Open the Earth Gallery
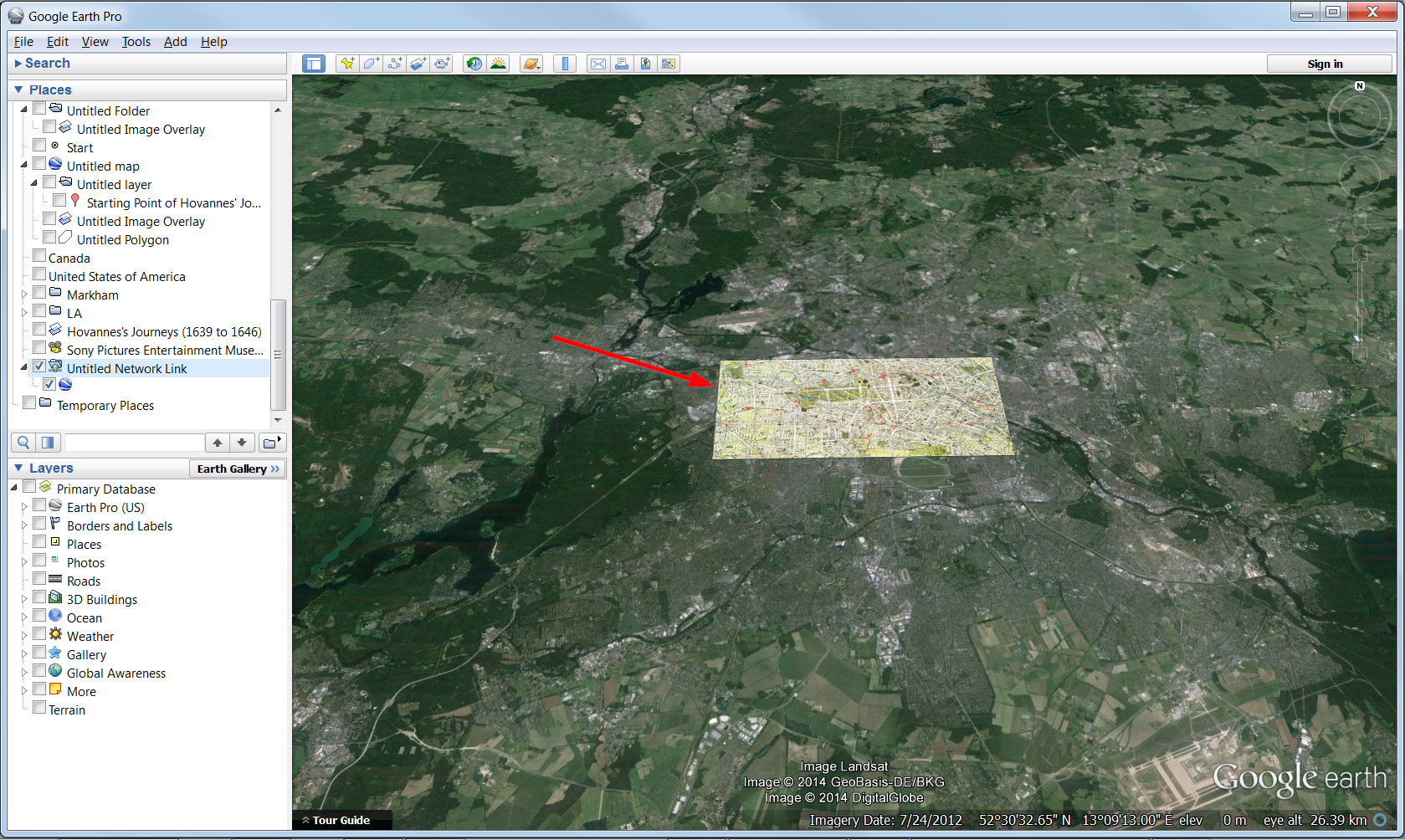The image size is (1405, 840). [238, 469]
